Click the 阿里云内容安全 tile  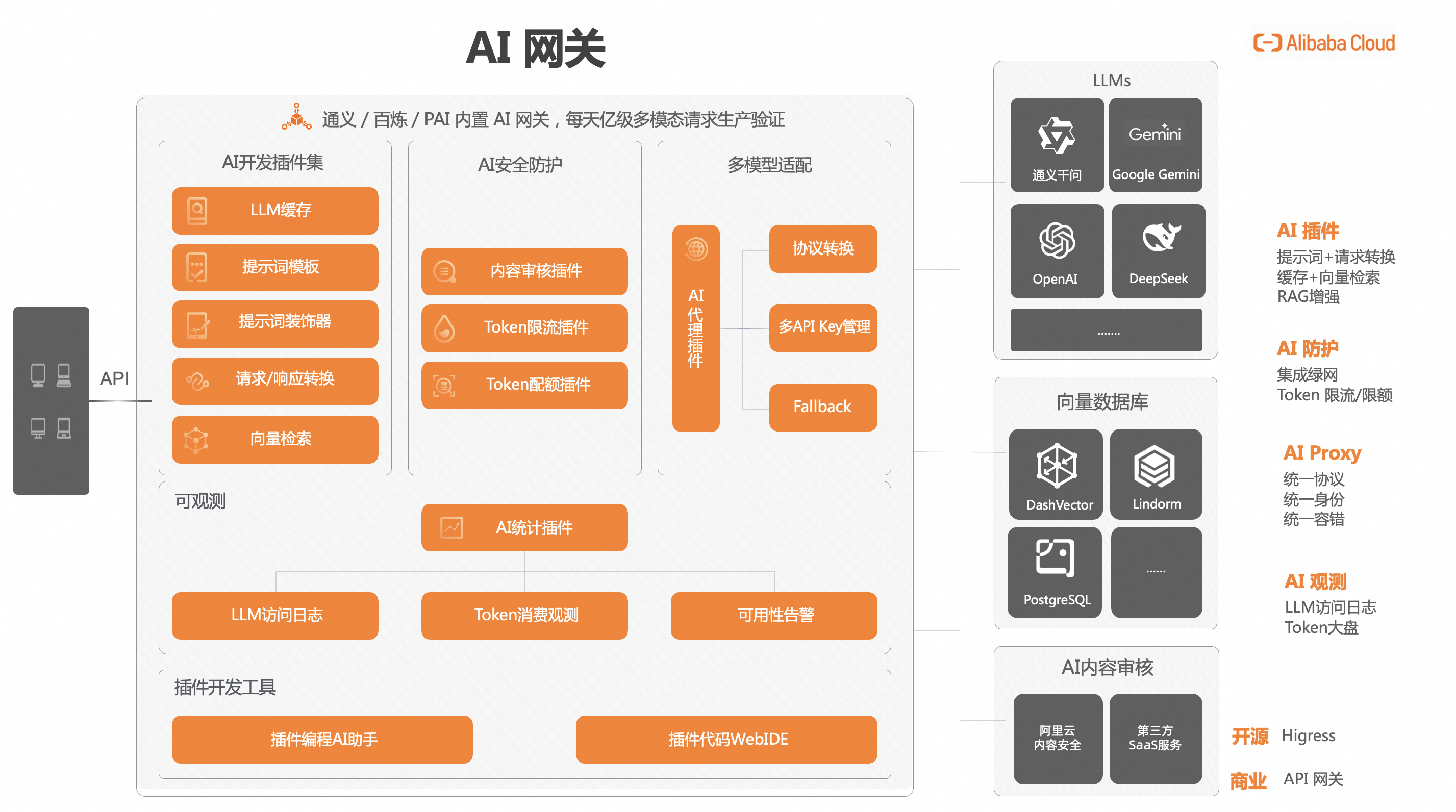(1057, 738)
